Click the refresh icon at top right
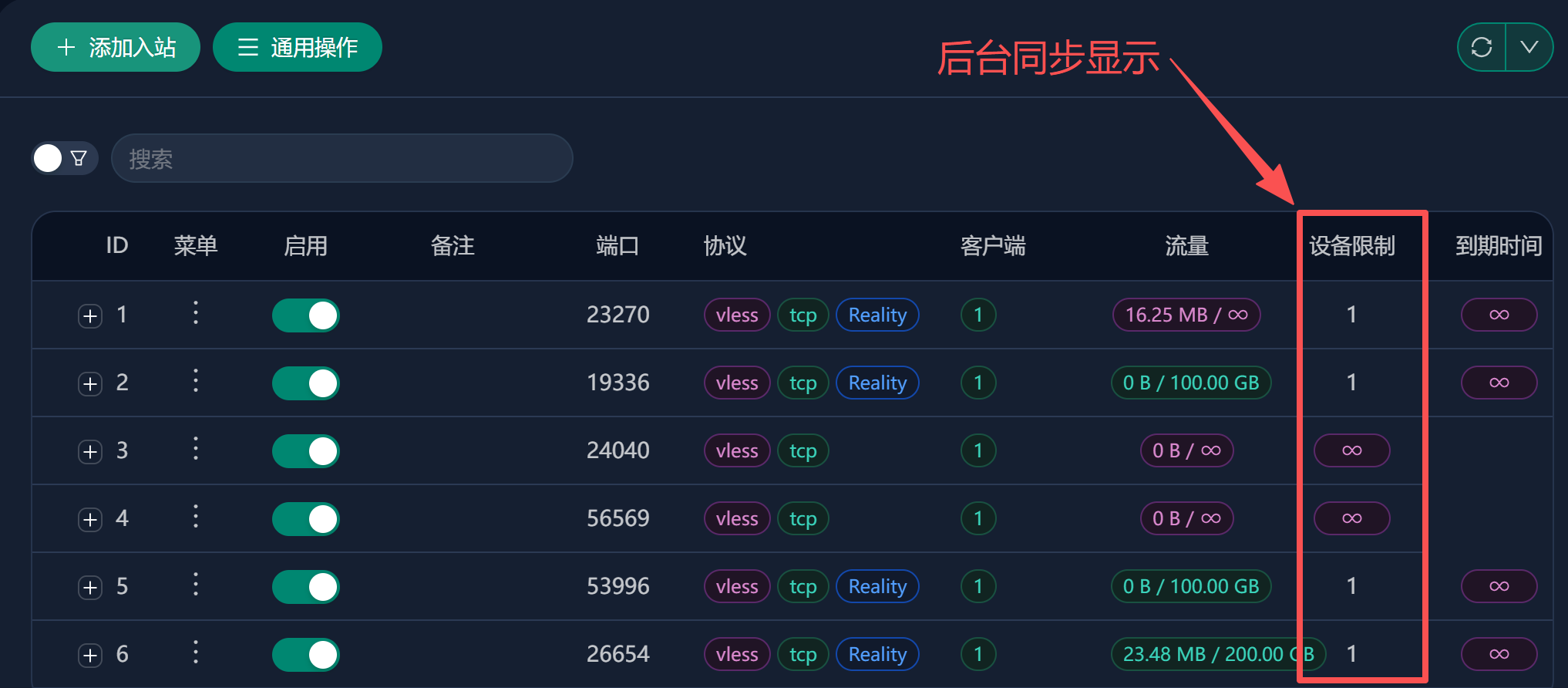This screenshot has width=1568, height=688. [1481, 48]
